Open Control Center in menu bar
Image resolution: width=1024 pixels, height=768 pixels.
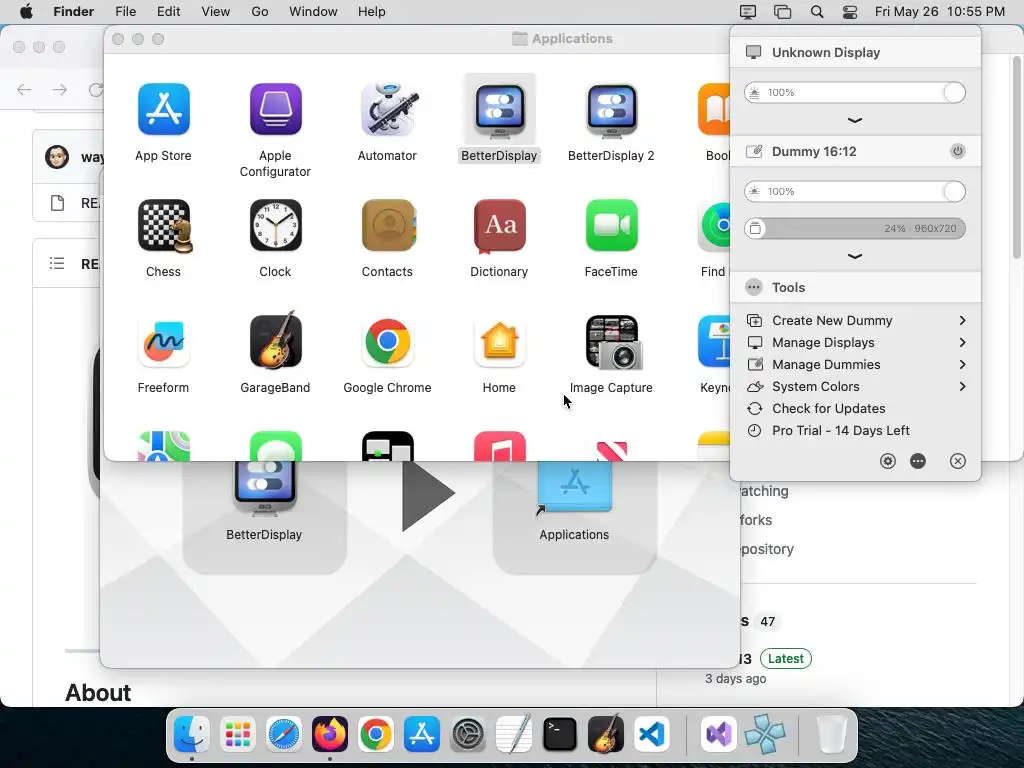coord(850,12)
